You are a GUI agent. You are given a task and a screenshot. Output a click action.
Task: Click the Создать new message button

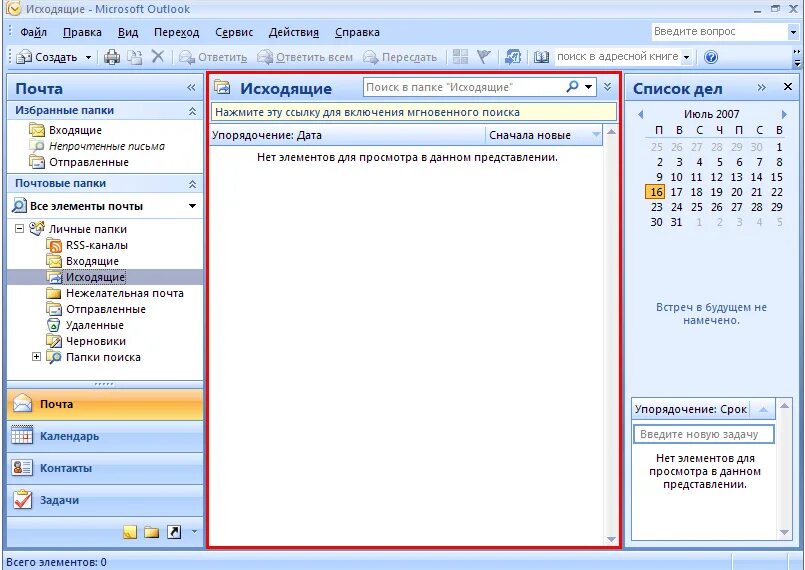click(47, 57)
